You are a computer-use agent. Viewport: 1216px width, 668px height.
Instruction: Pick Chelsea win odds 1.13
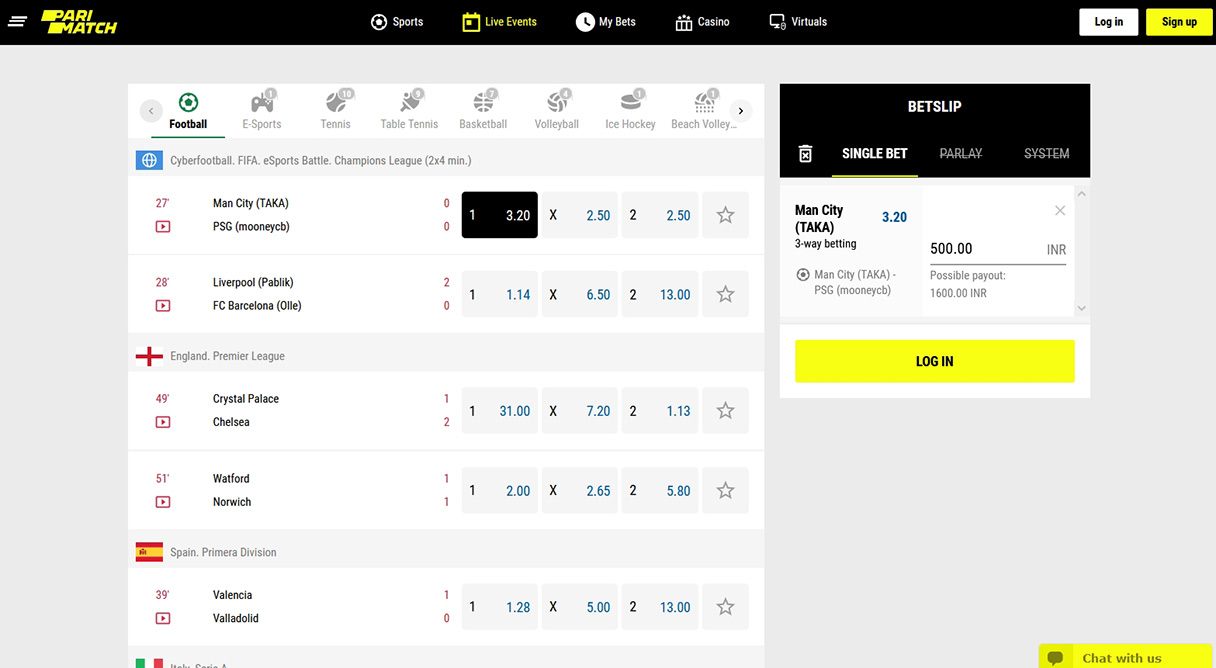[x=660, y=411]
